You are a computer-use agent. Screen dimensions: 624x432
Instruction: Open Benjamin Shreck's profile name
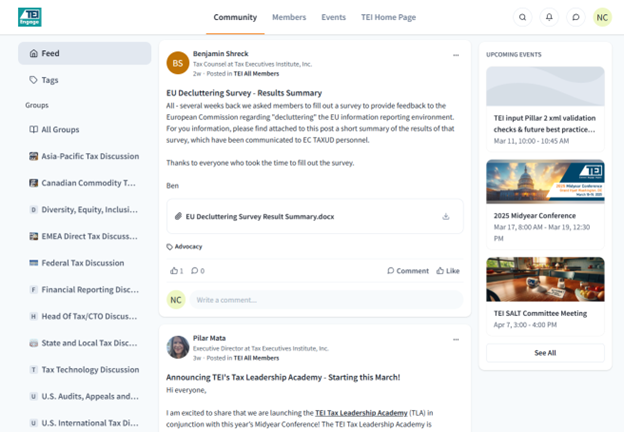click(220, 53)
